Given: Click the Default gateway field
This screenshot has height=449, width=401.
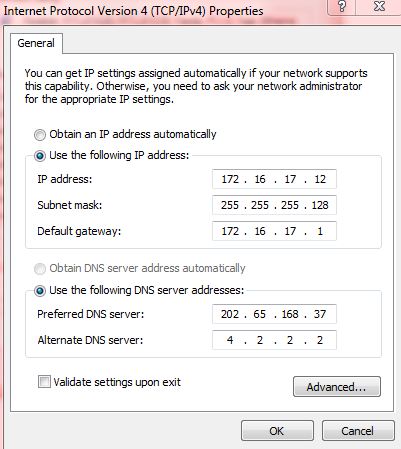Looking at the screenshot, I should click(274, 231).
